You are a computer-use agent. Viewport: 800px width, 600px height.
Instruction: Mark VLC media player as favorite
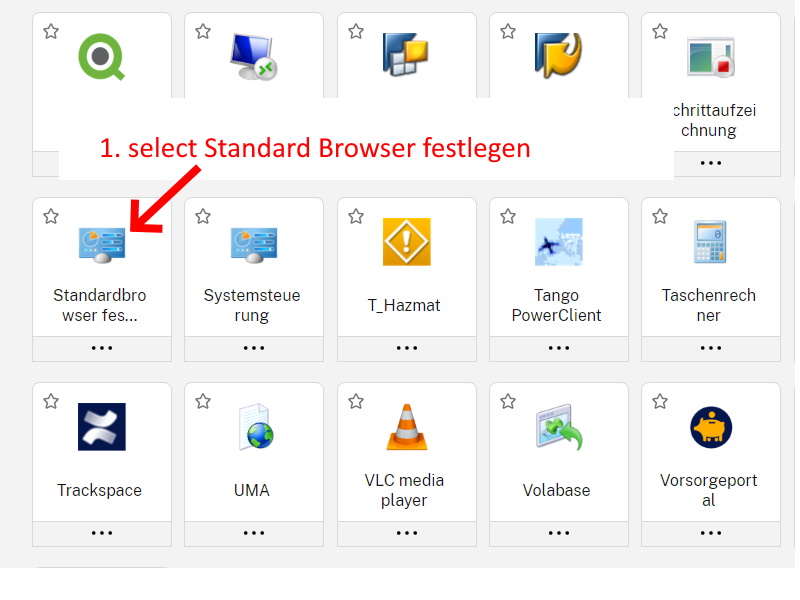point(355,401)
